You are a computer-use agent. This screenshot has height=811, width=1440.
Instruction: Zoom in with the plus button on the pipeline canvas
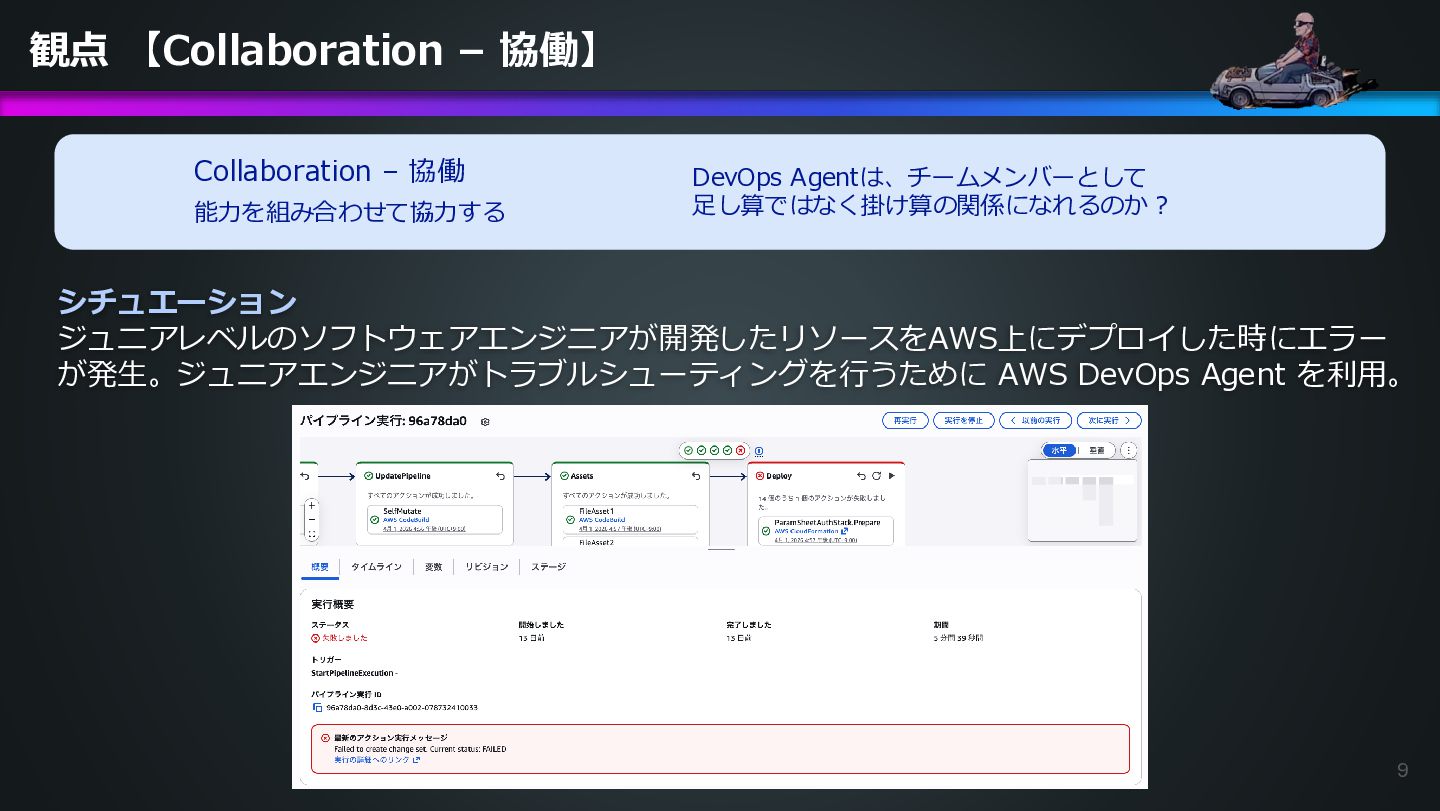pos(312,505)
